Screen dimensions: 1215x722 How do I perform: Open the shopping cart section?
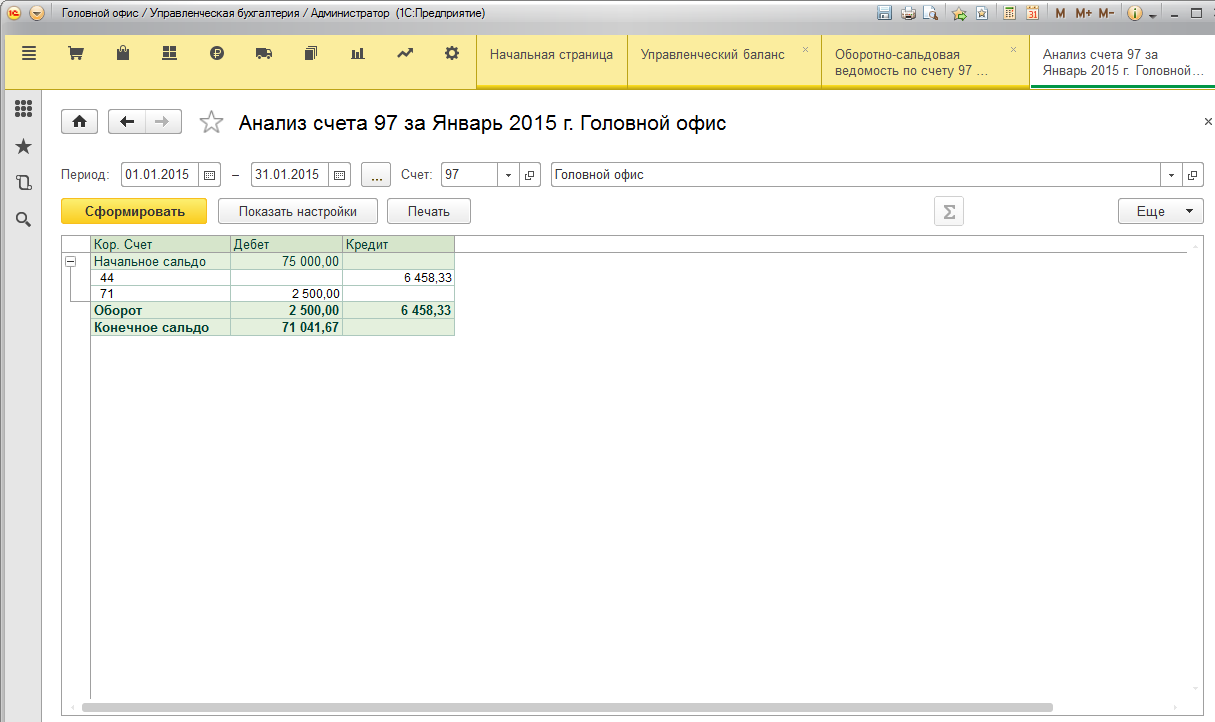[75, 54]
